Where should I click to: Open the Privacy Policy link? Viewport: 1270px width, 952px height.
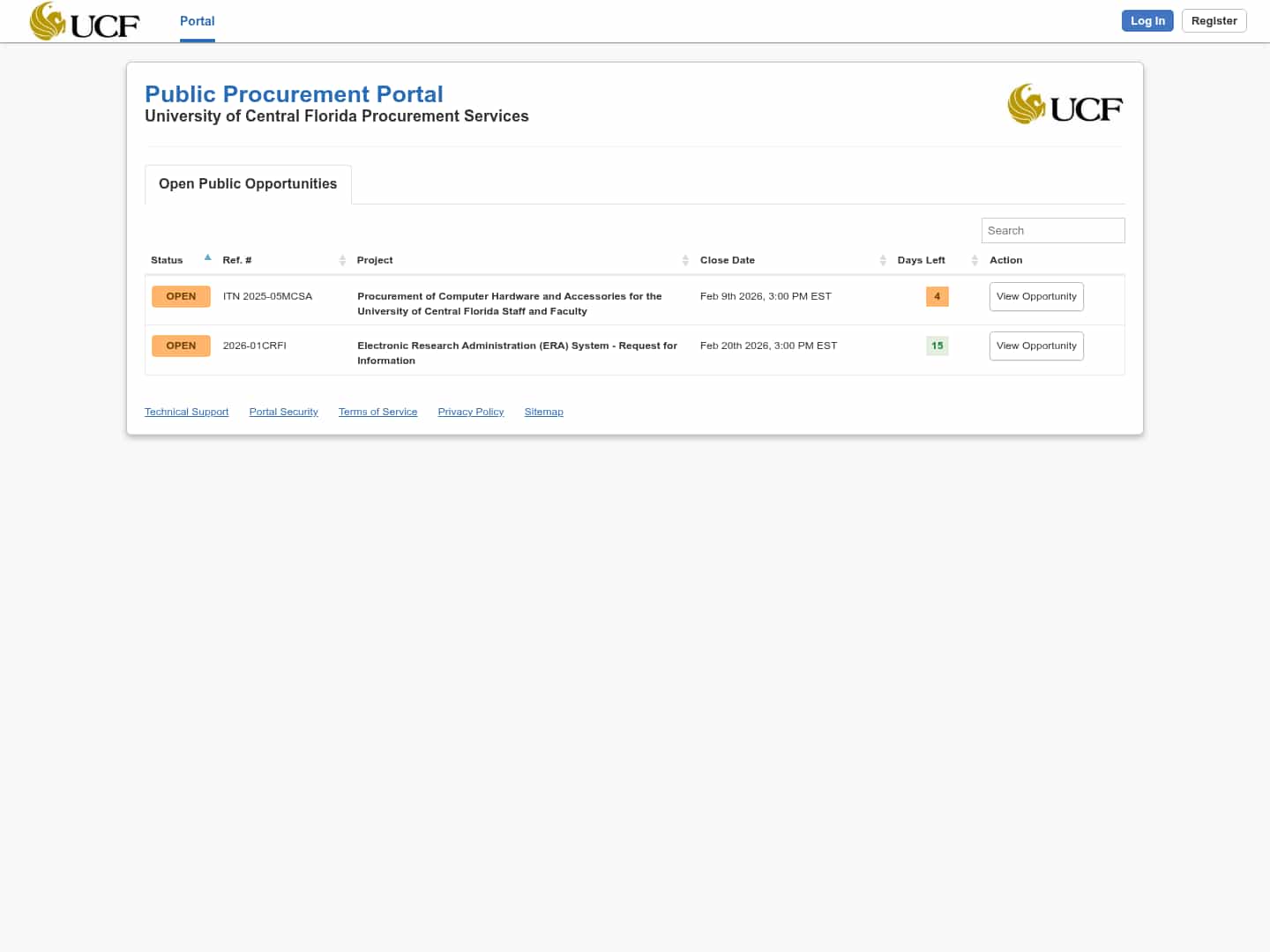(470, 412)
